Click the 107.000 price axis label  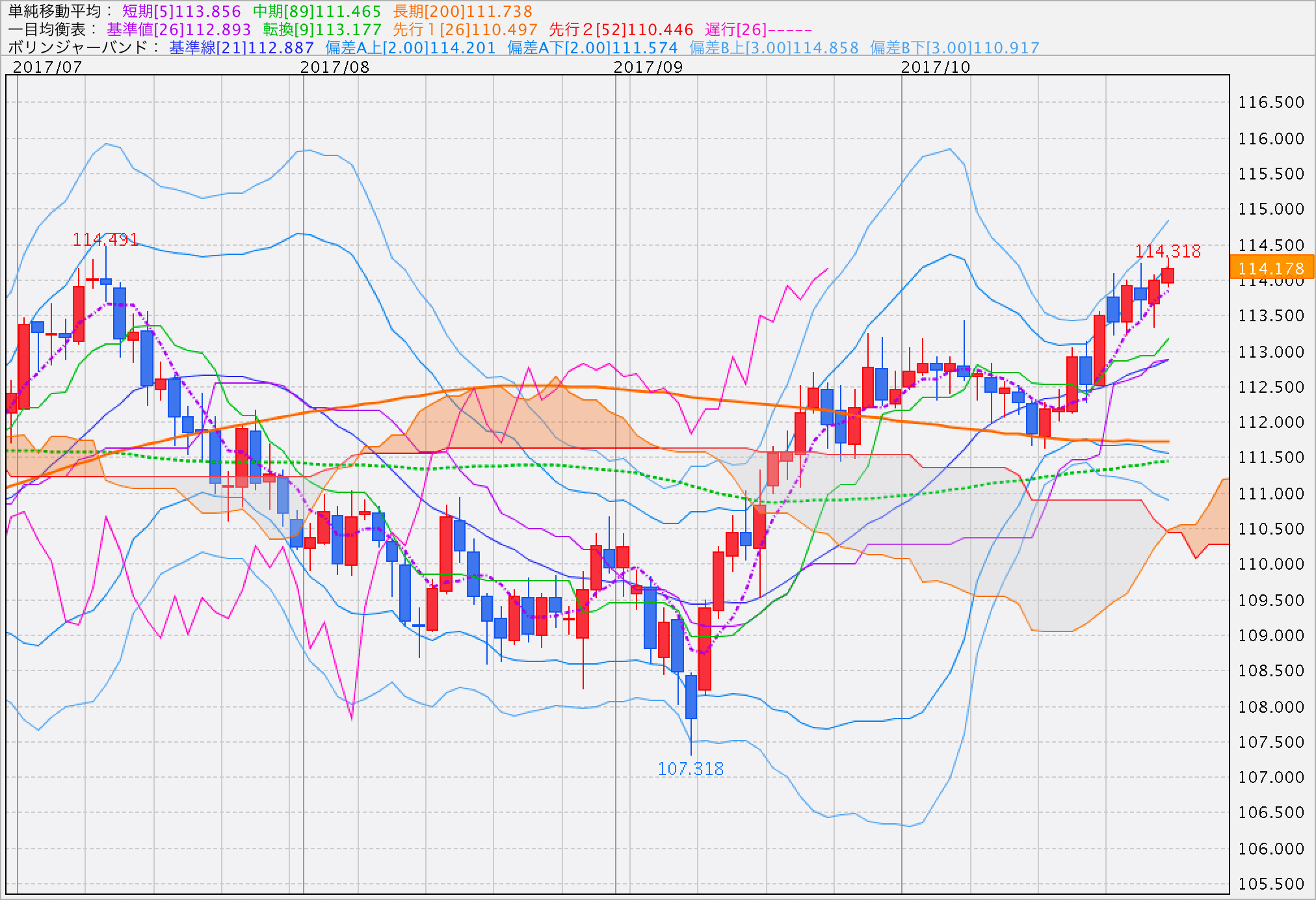click(x=1271, y=777)
